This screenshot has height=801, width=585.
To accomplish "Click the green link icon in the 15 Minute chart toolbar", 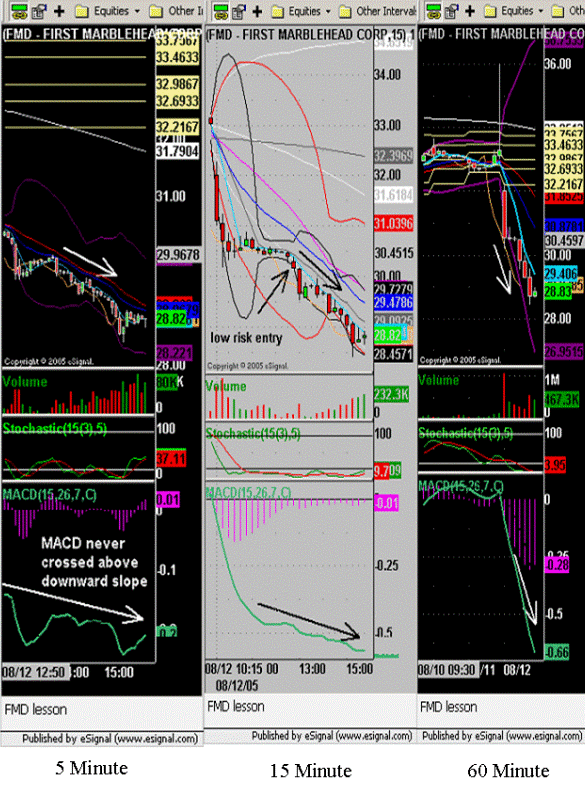I will pyautogui.click(x=220, y=11).
